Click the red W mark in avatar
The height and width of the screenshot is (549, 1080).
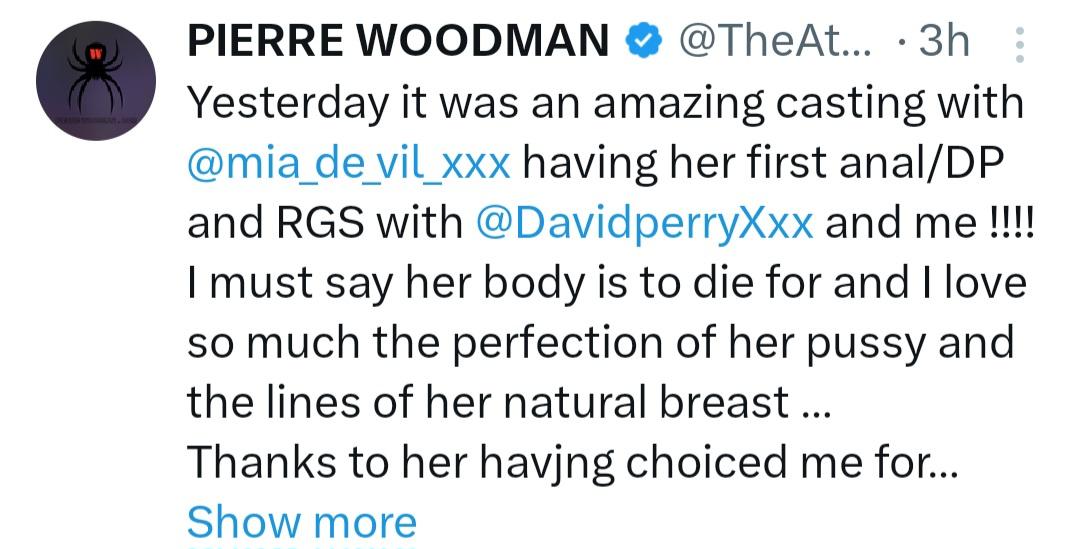click(x=96, y=52)
